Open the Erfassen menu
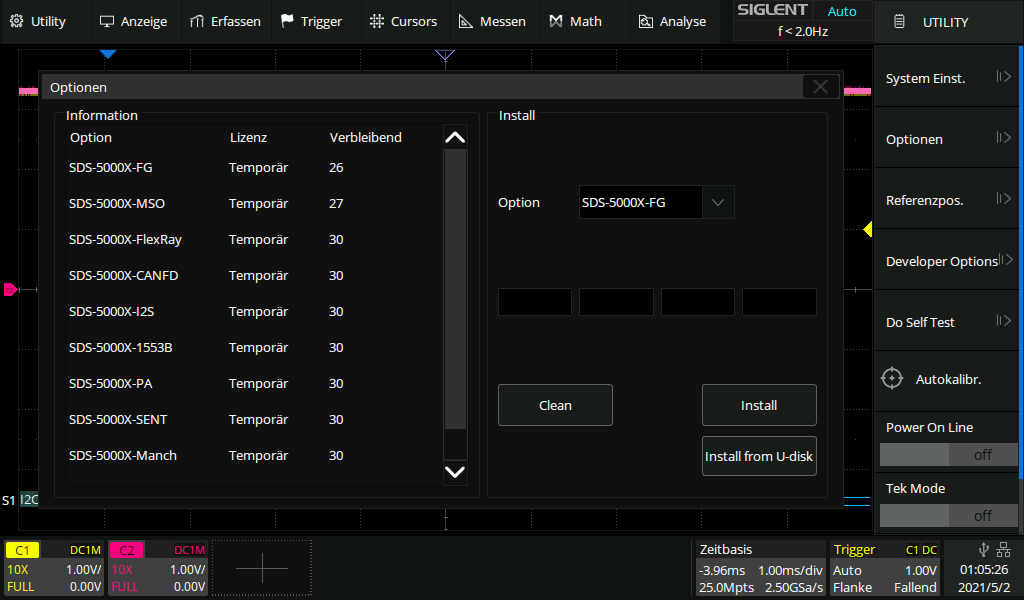1024x600 pixels. coord(225,22)
